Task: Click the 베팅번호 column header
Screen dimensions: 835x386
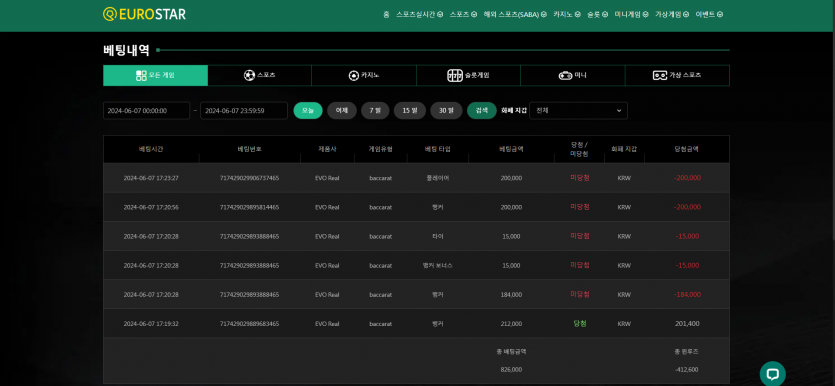Action: tap(249, 149)
